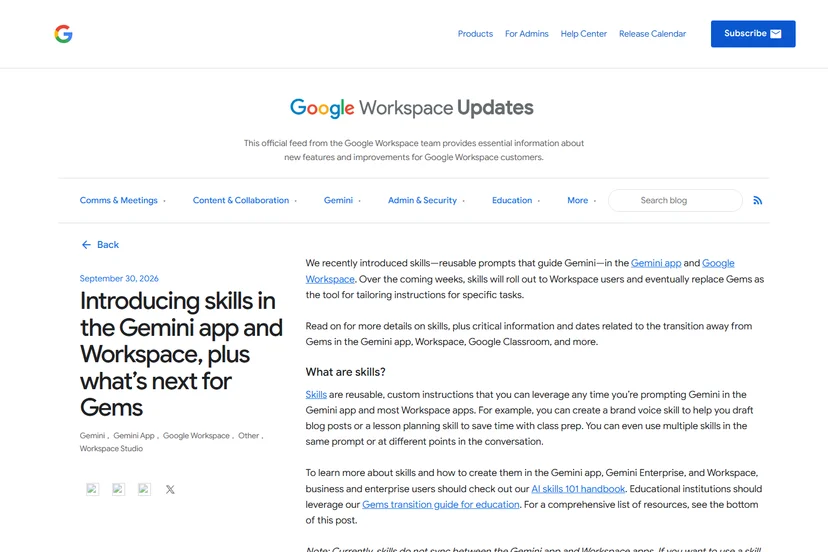
Task: Click the first broken share image icon
Action: click(x=92, y=489)
